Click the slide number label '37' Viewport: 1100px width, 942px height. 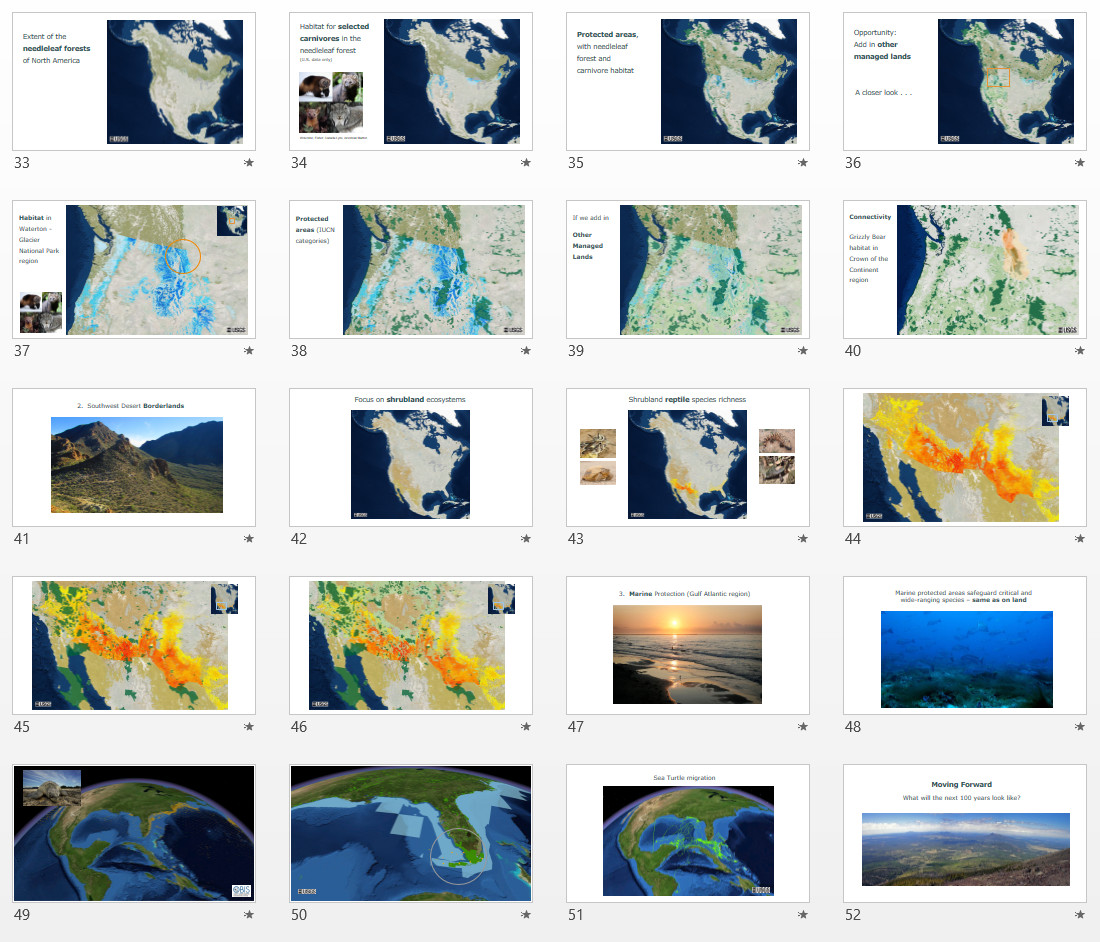pyautogui.click(x=22, y=351)
